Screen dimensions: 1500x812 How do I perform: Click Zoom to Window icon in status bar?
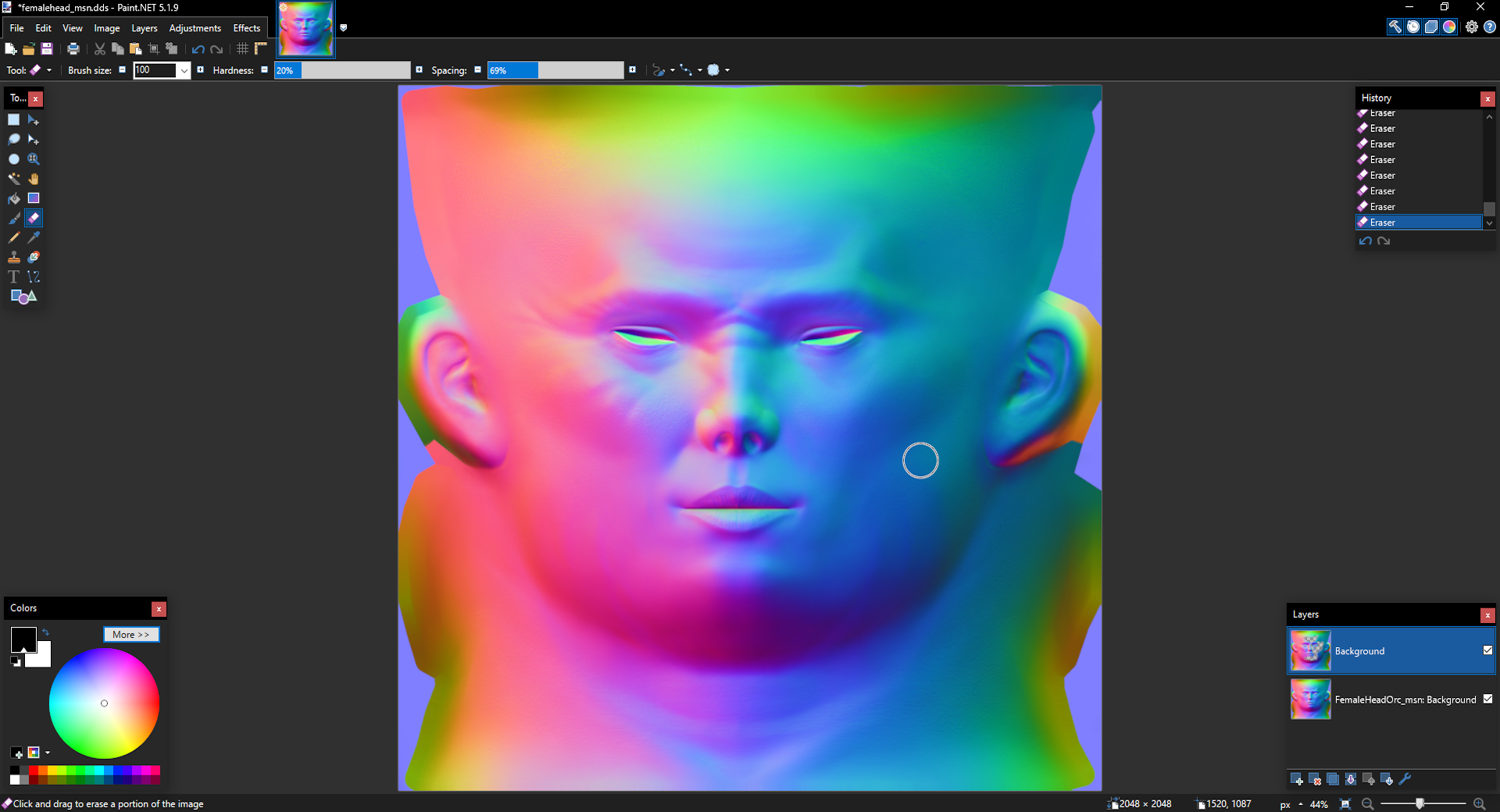tap(1345, 804)
